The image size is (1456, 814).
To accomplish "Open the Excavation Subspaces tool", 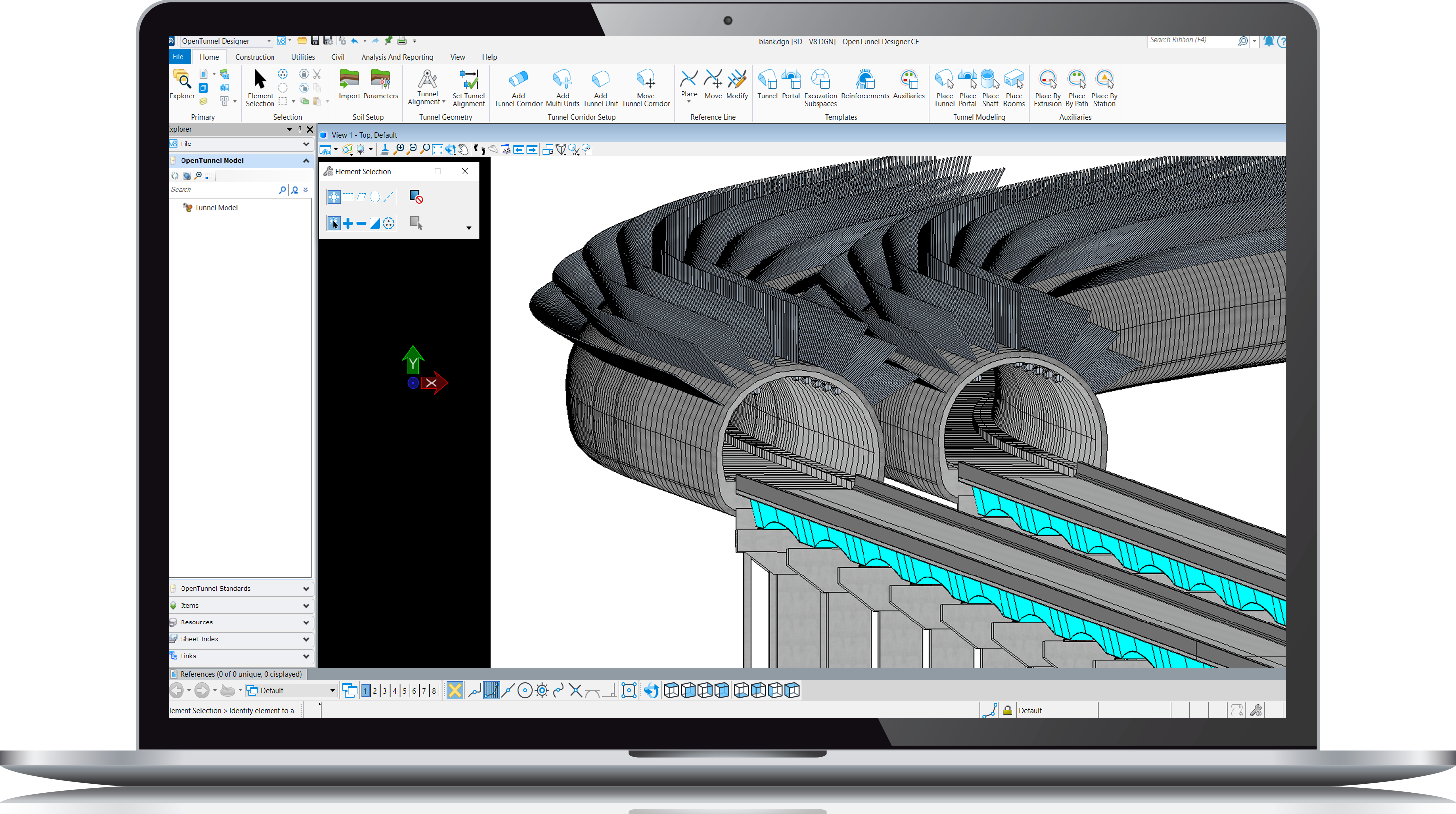I will point(820,88).
